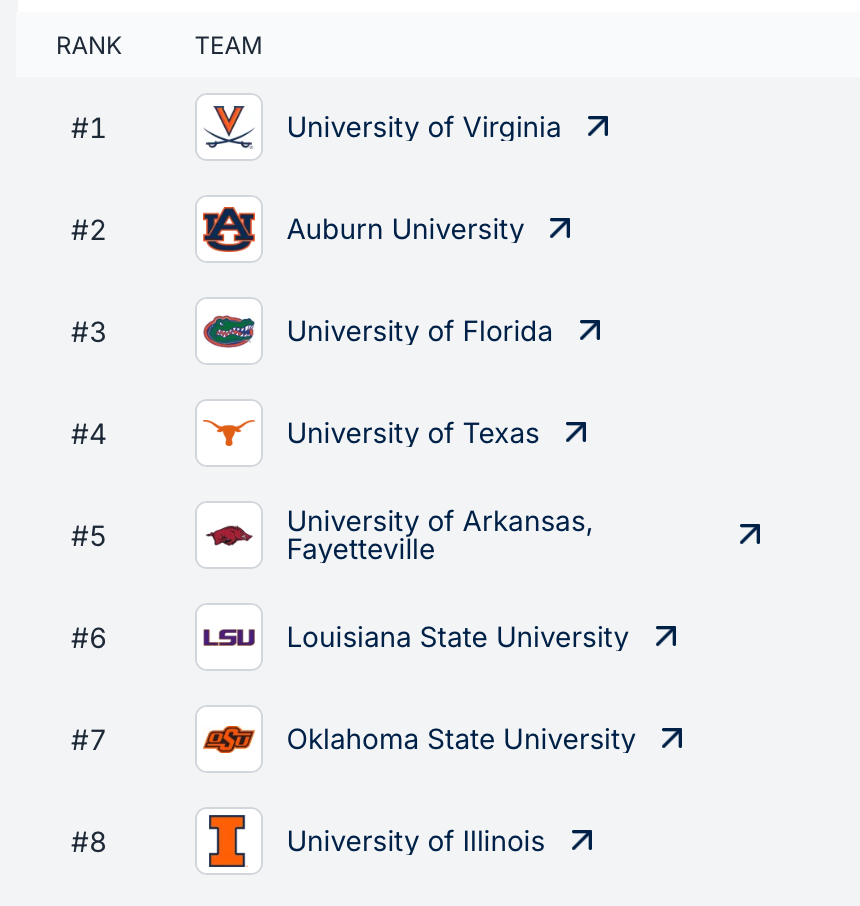Viewport: 860px width, 906px height.
Task: Open the University of Virginia link
Action: click(423, 127)
